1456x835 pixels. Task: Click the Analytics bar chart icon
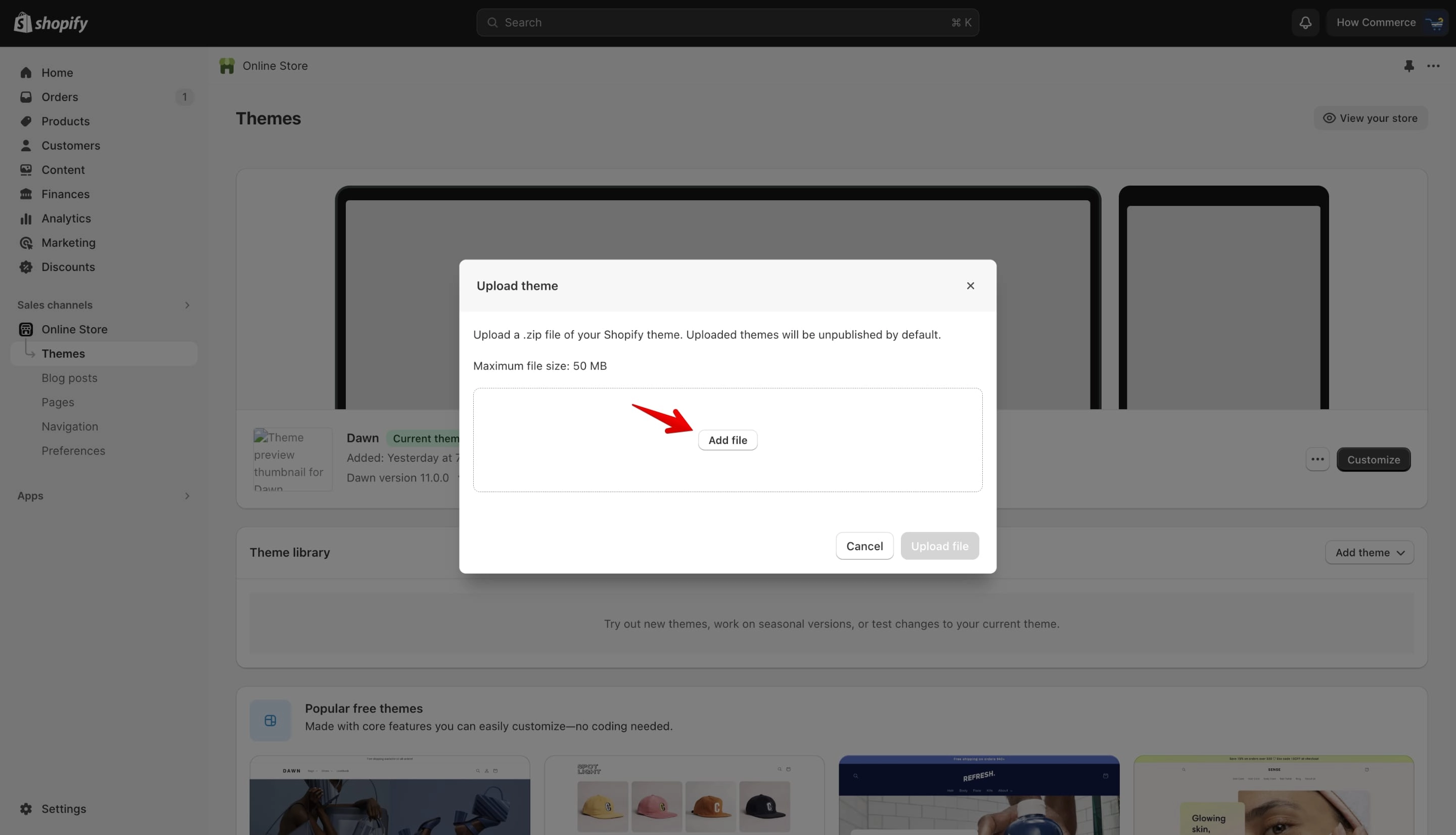pyautogui.click(x=26, y=218)
